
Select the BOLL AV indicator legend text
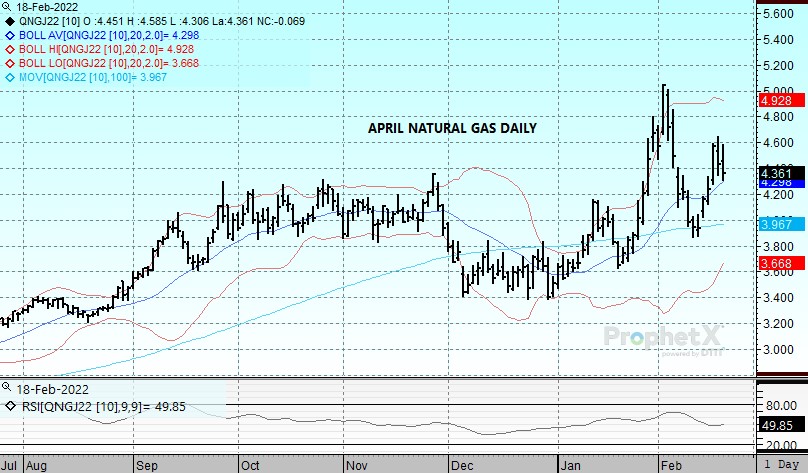(110, 35)
